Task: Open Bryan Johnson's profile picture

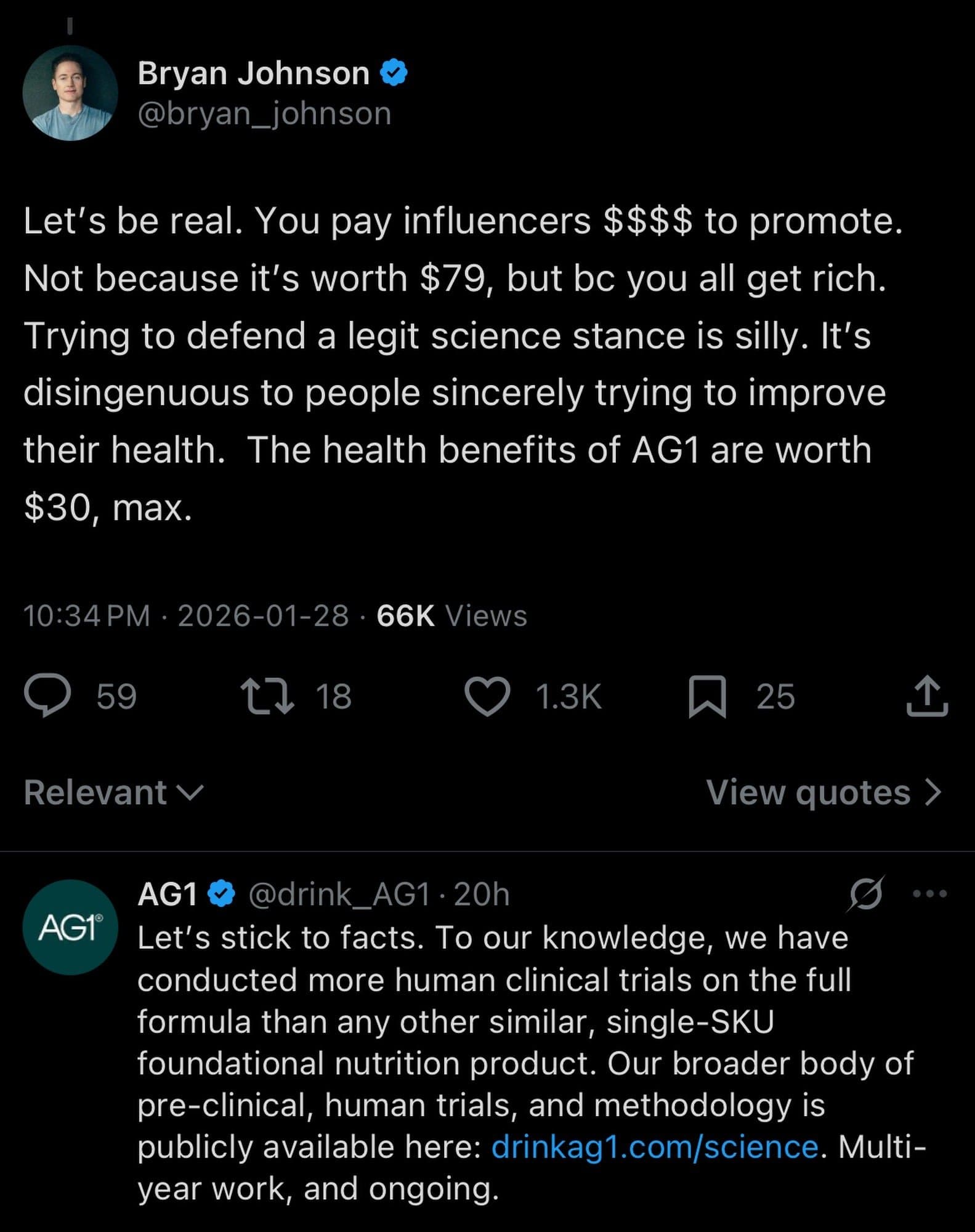Action: point(70,93)
